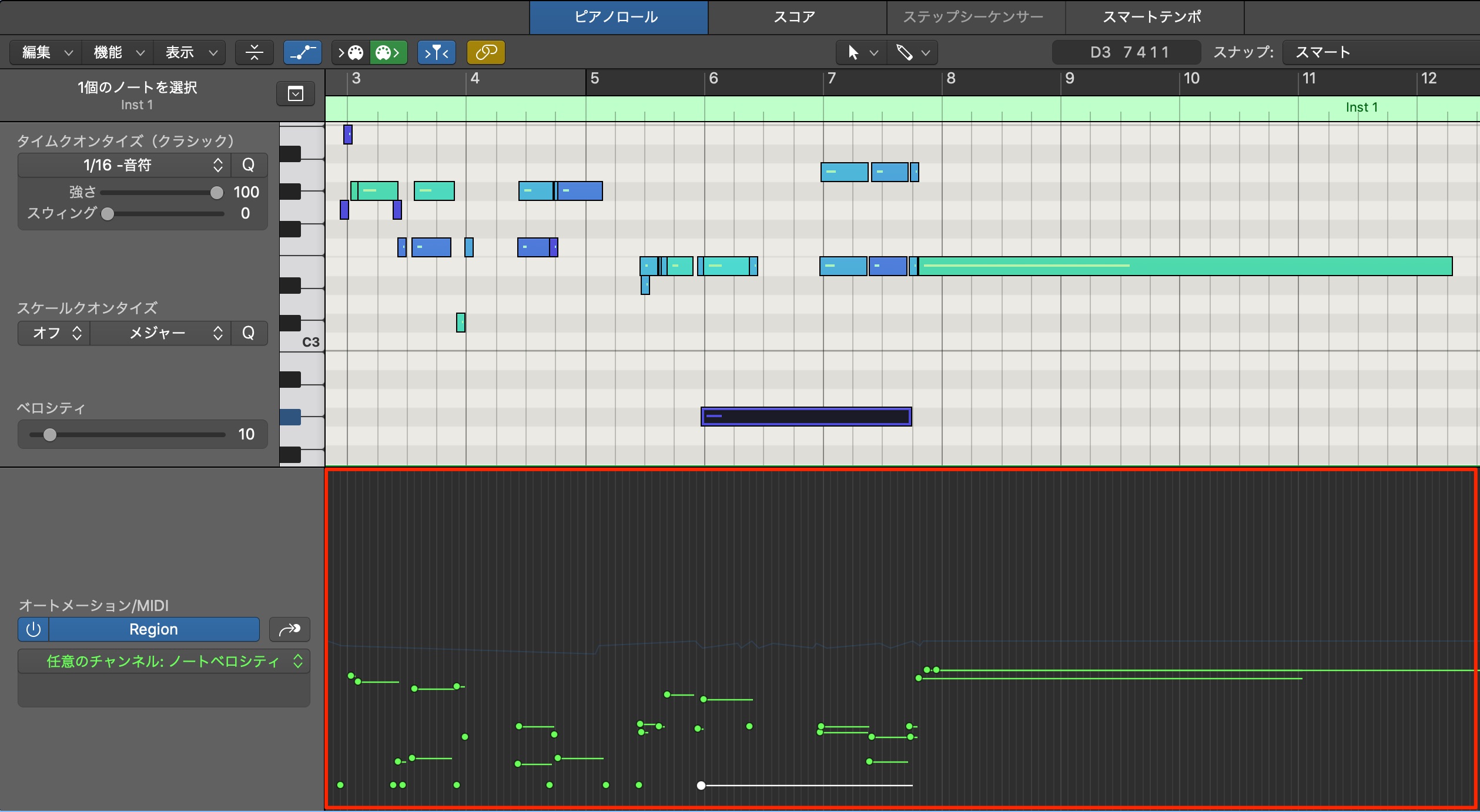Screen dimensions: 1480x812
Task: Open the command-click tool menu chevron
Action: point(926,53)
